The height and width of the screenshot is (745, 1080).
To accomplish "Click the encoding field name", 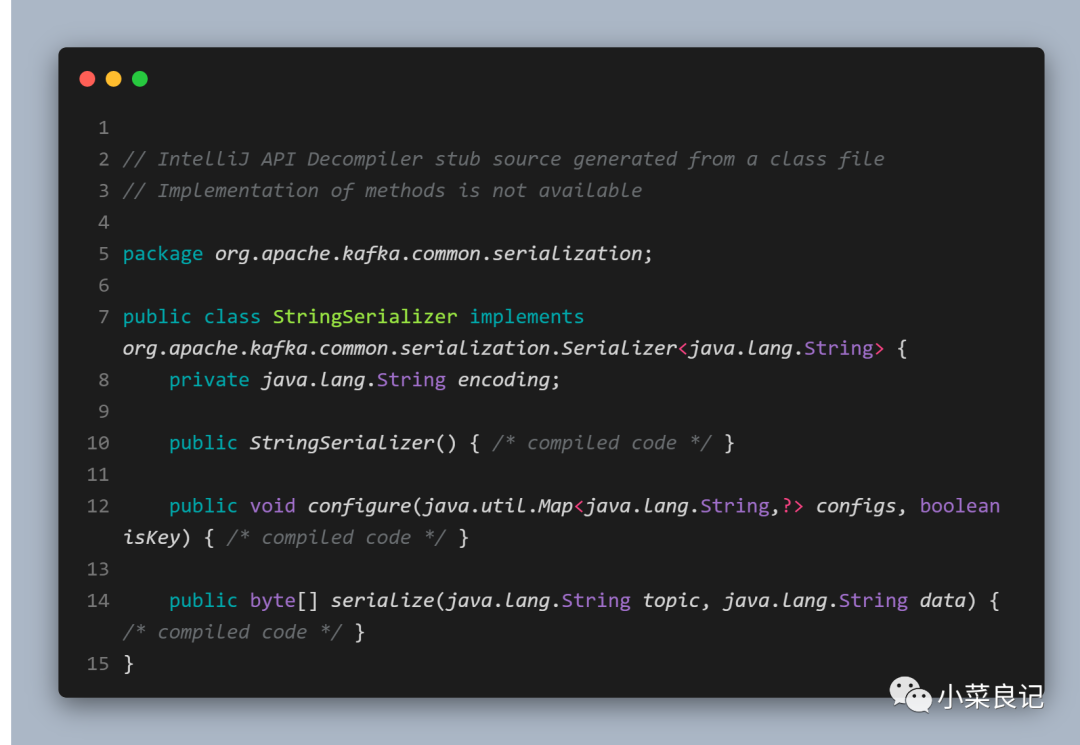I will click(503, 380).
